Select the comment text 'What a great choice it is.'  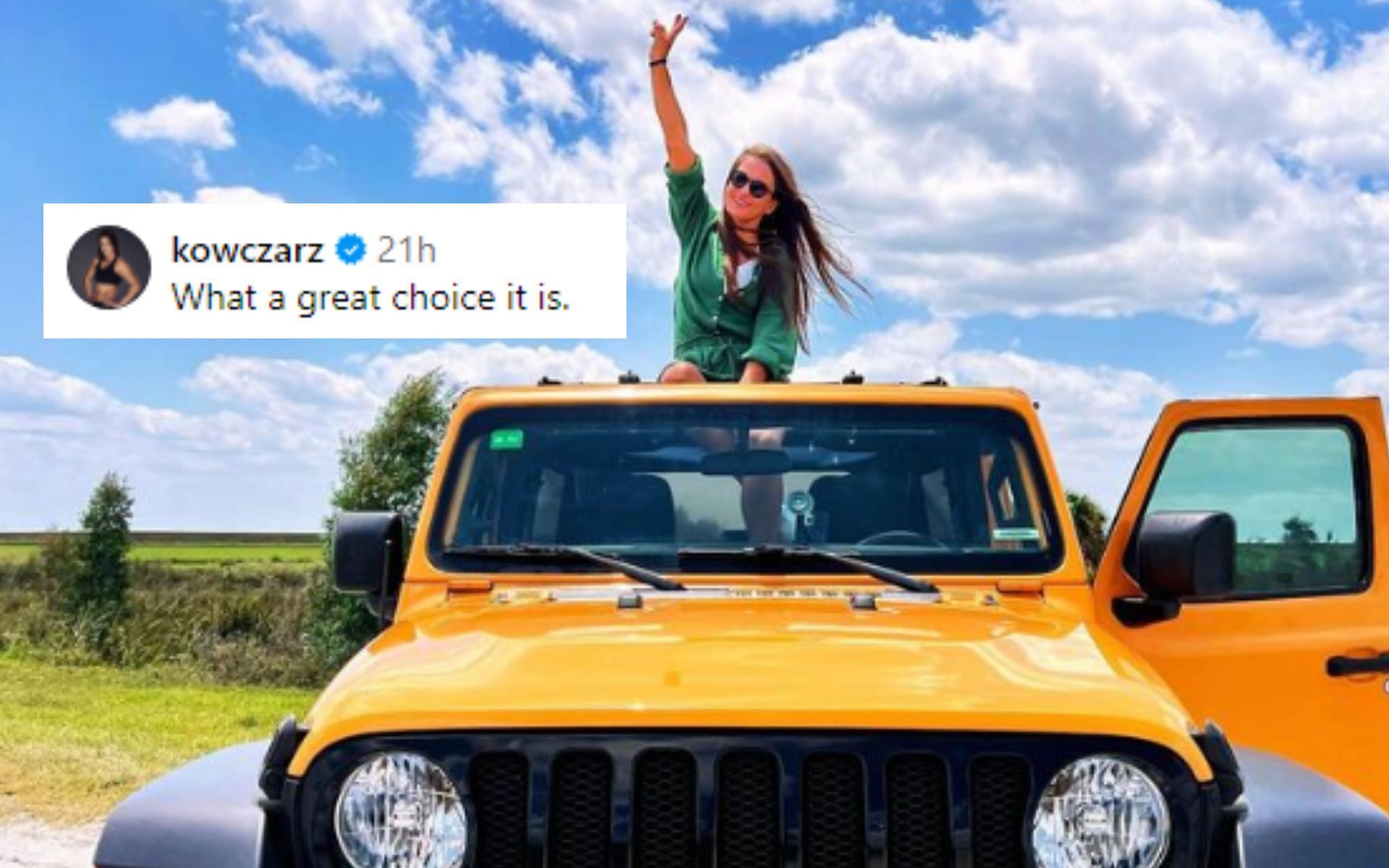370,297
